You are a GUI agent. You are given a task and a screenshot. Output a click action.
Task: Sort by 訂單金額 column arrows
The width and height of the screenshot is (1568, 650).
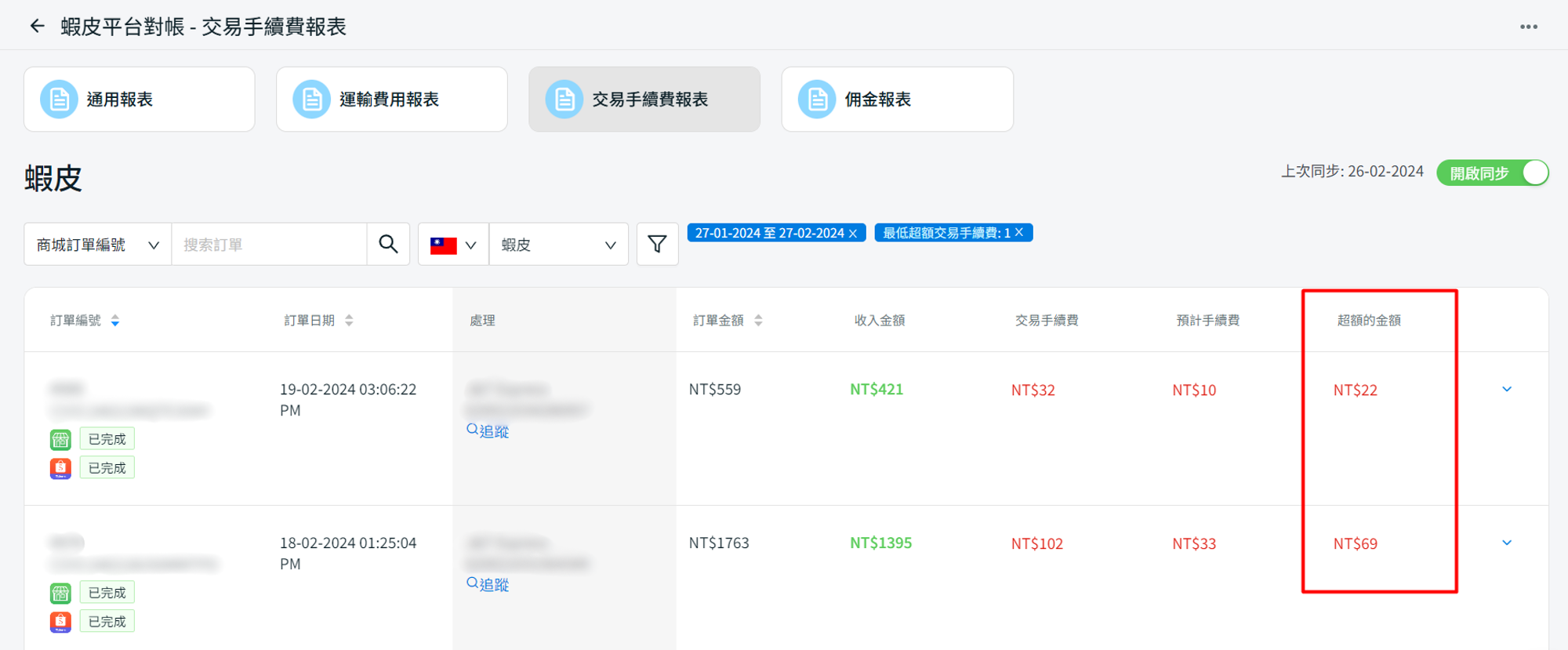[758, 321]
